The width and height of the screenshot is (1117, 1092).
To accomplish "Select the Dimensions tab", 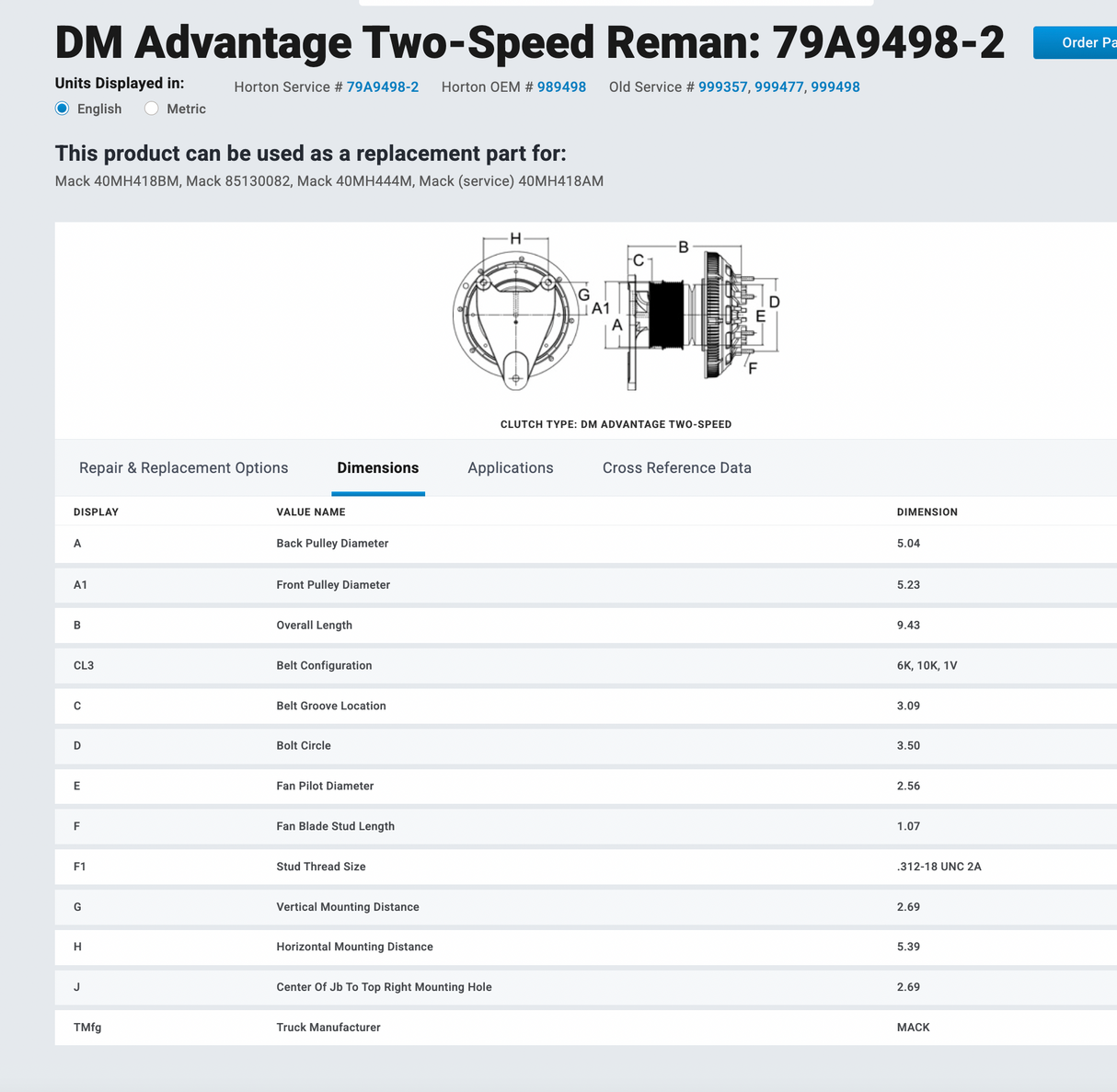I will [x=378, y=468].
